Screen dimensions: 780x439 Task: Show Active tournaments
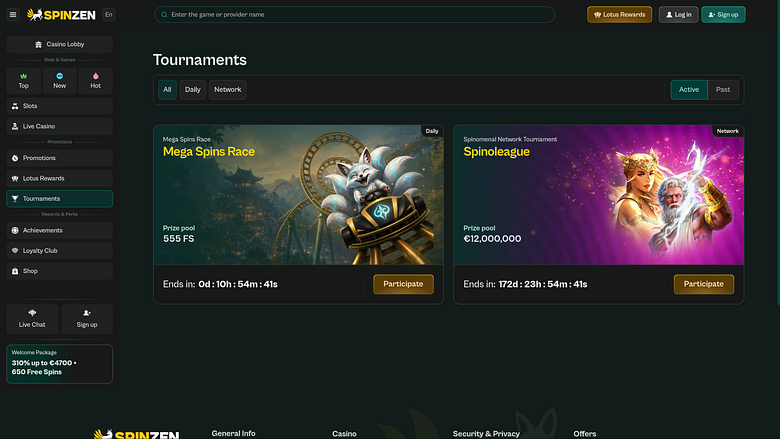pos(689,89)
